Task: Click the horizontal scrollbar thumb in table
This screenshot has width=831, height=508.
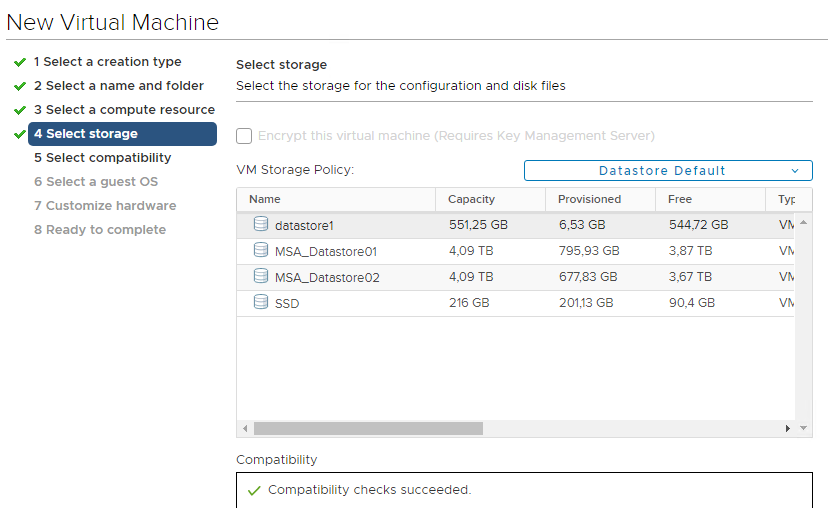Action: tap(368, 428)
